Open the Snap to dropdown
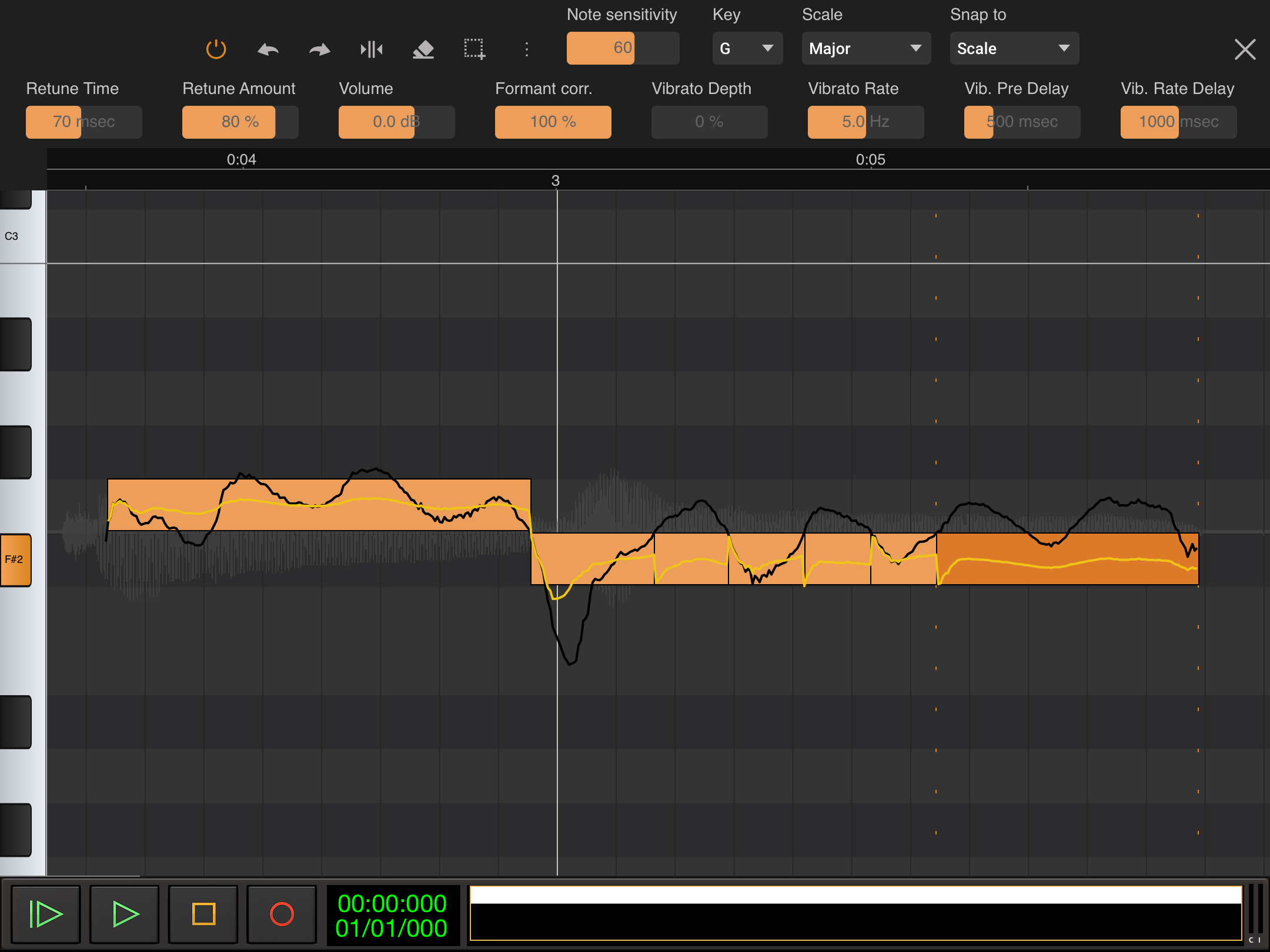This screenshot has height=952, width=1270. pos(1014,48)
